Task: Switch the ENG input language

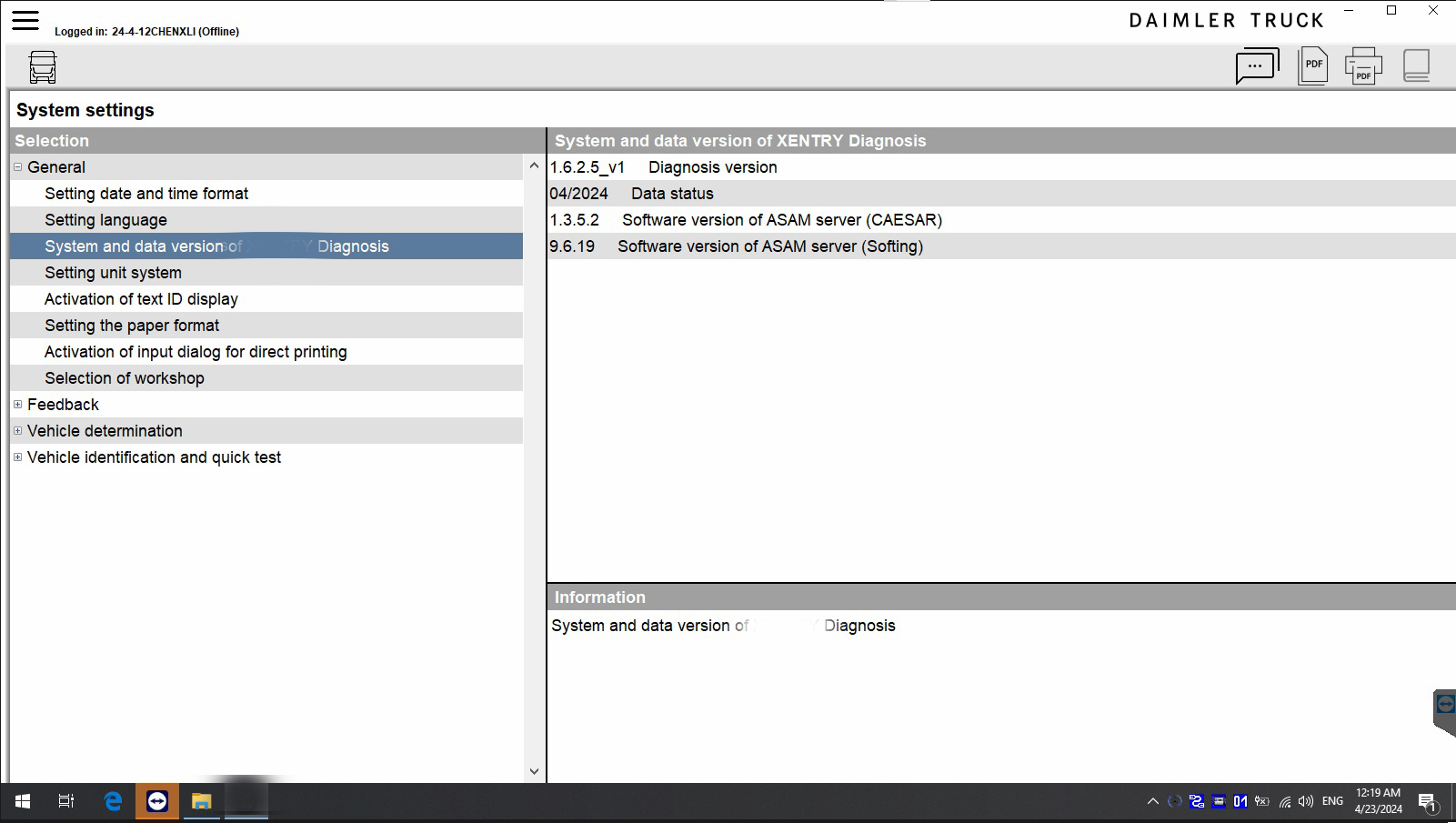Action: pos(1332,801)
